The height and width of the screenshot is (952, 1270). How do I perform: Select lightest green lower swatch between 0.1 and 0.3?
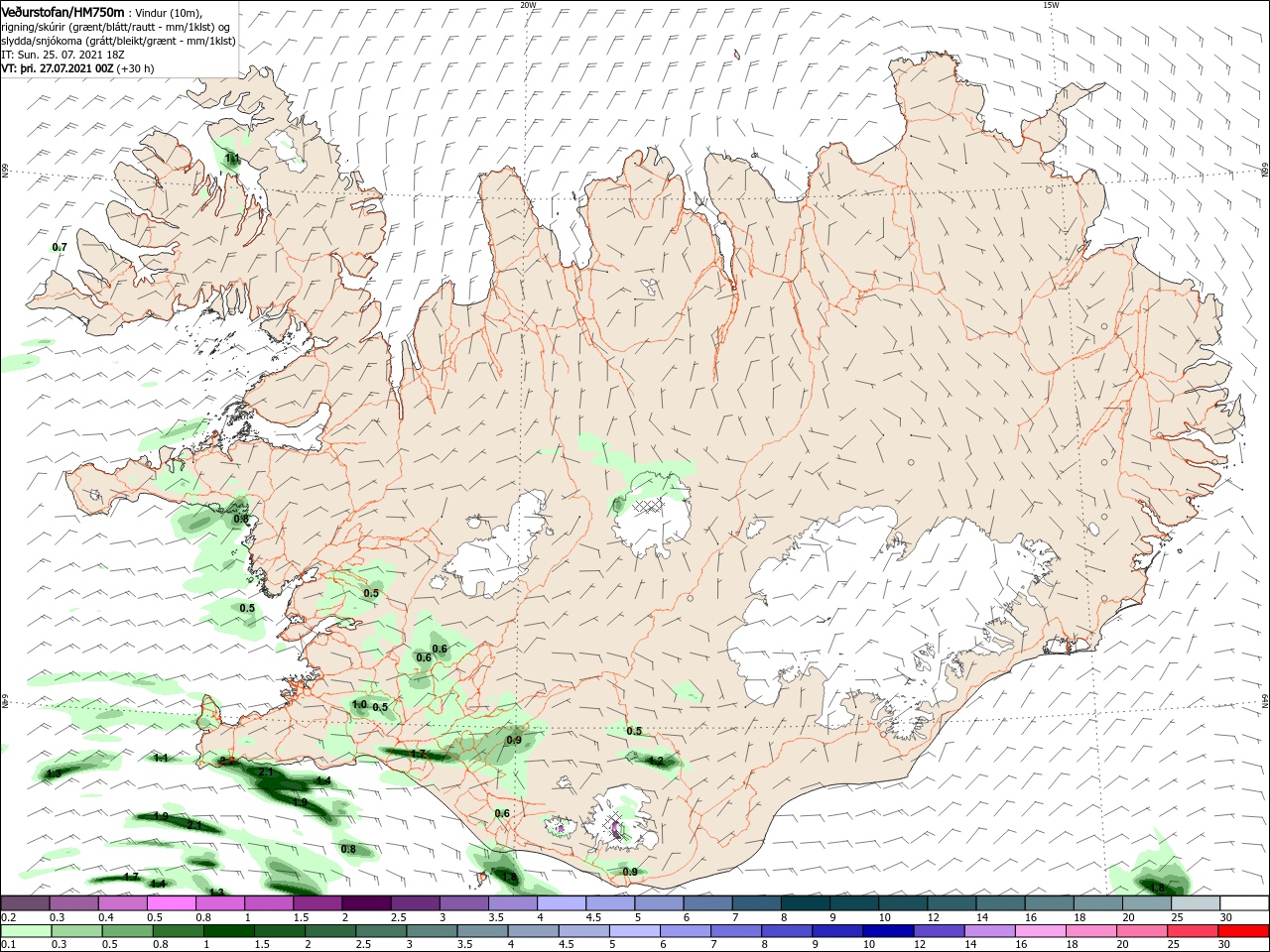(x=25, y=931)
